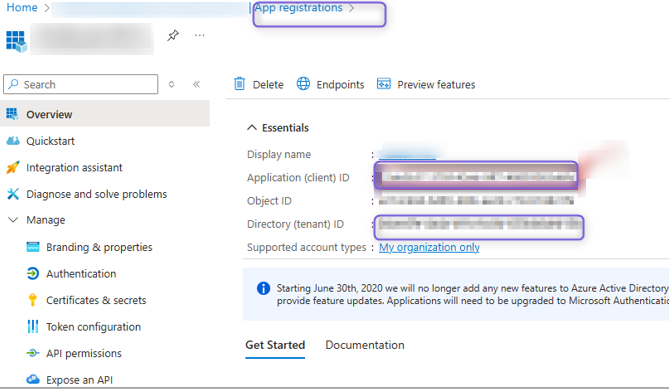The height and width of the screenshot is (389, 669).
Task: Click the blurred Object ID value
Action: pyautogui.click(x=476, y=200)
